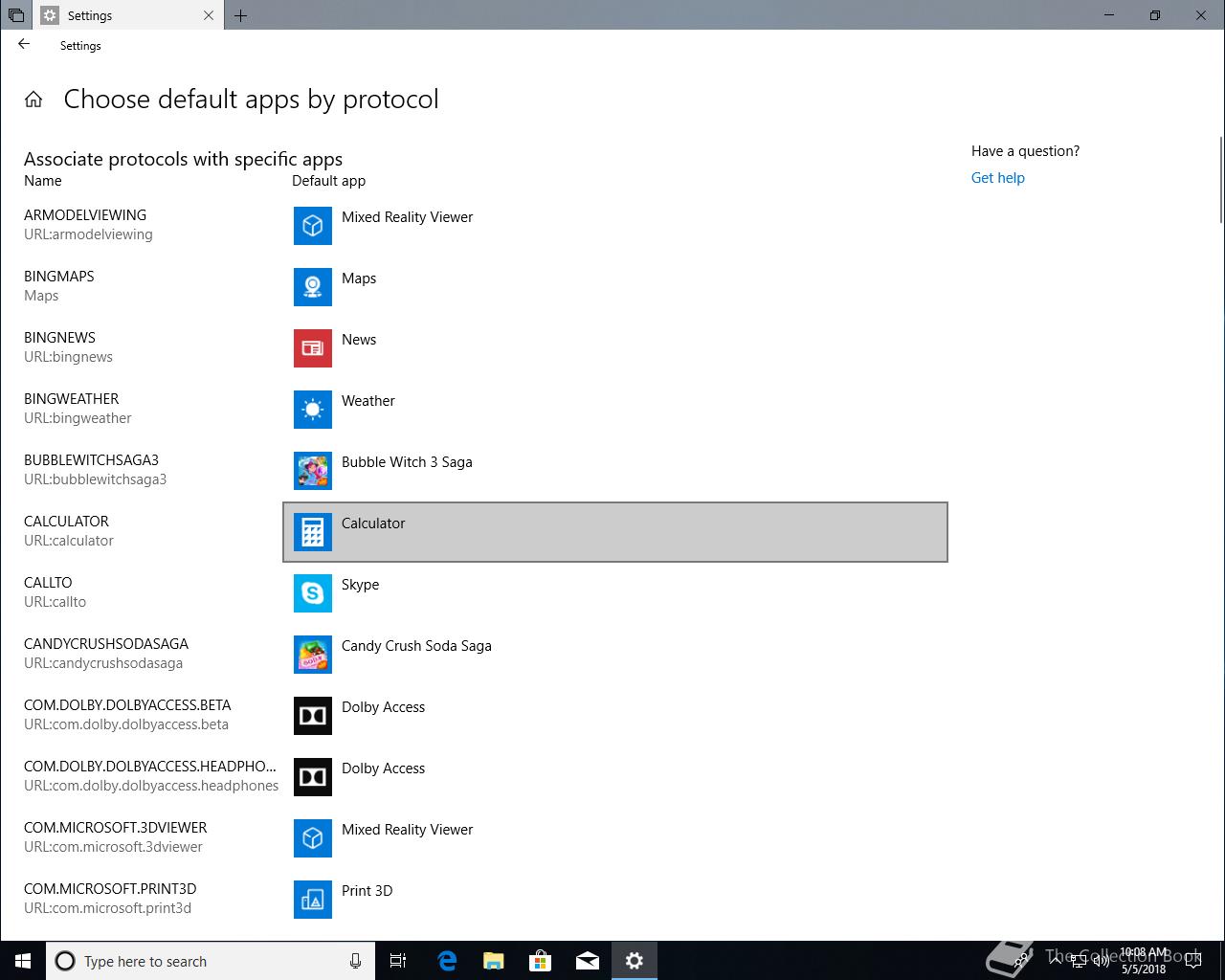Click the volume icon in system tray
The width and height of the screenshot is (1225, 980).
pyautogui.click(x=1101, y=961)
